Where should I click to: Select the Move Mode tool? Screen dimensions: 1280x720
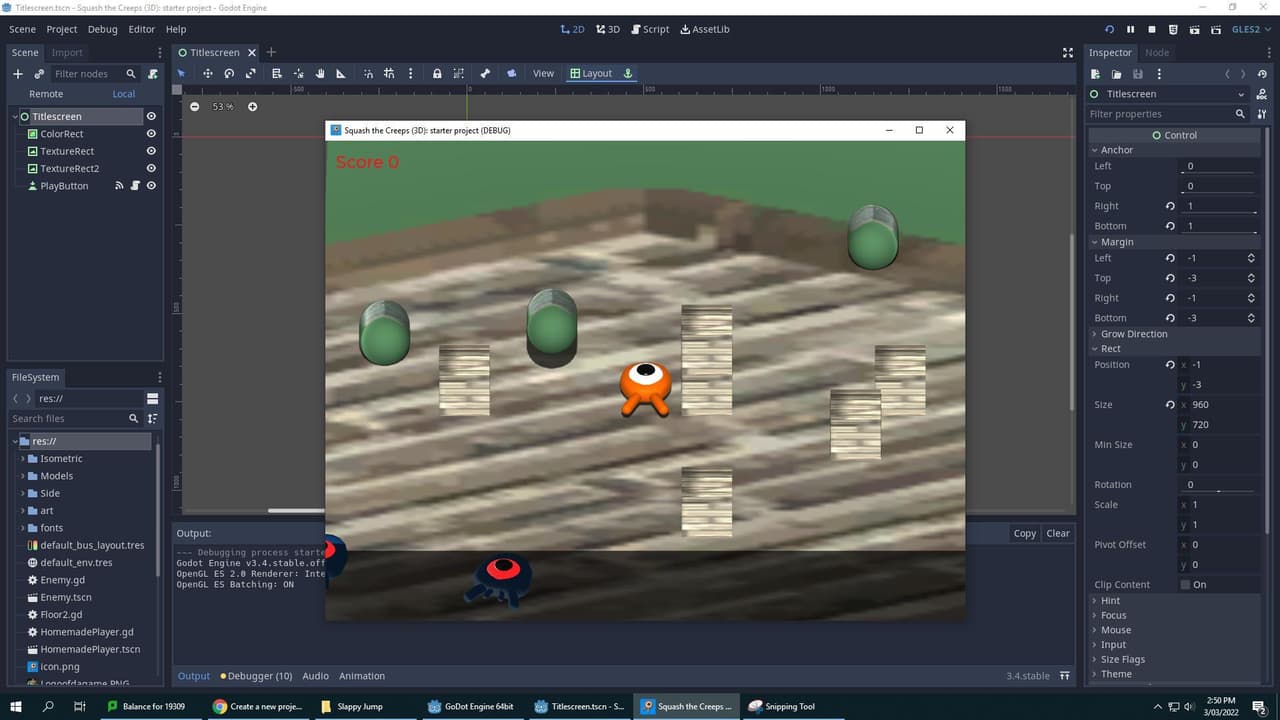[208, 73]
